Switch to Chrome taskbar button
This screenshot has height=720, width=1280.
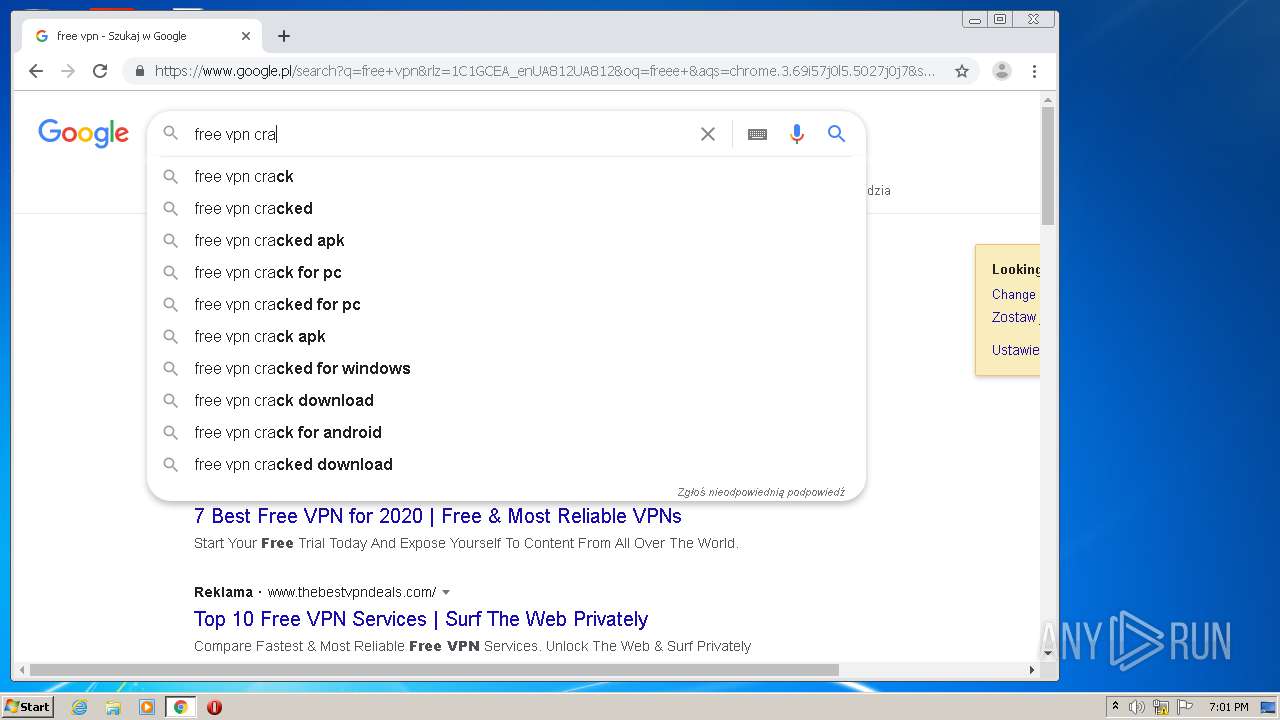click(180, 707)
